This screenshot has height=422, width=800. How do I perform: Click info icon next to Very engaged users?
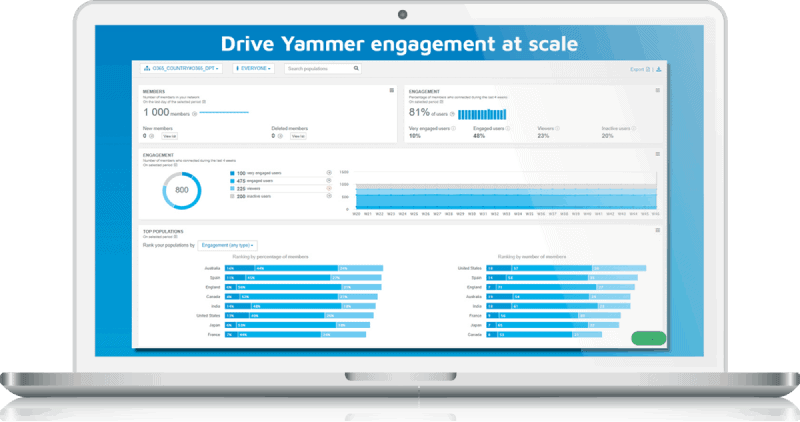454,129
